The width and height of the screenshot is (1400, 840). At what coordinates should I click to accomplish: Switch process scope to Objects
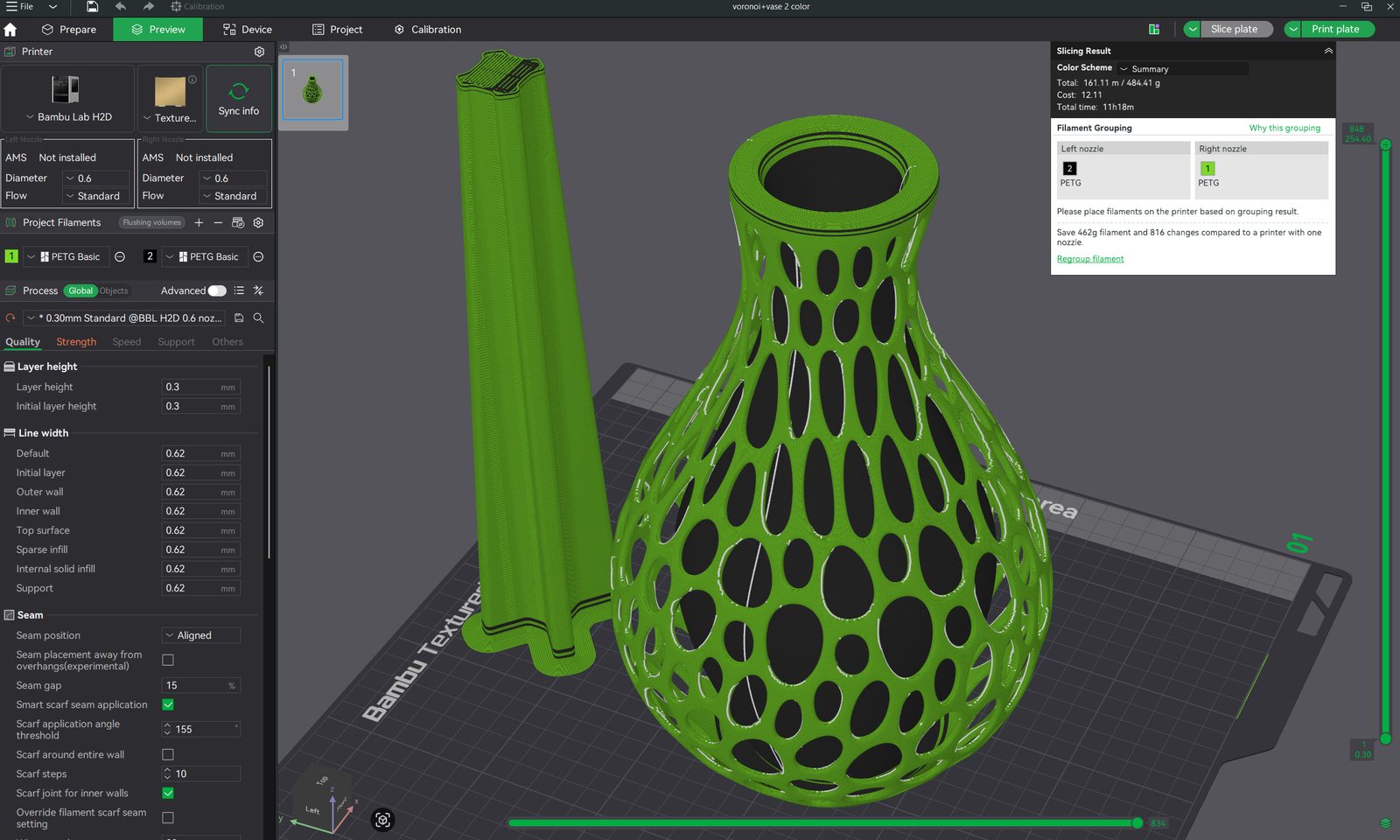tap(114, 290)
